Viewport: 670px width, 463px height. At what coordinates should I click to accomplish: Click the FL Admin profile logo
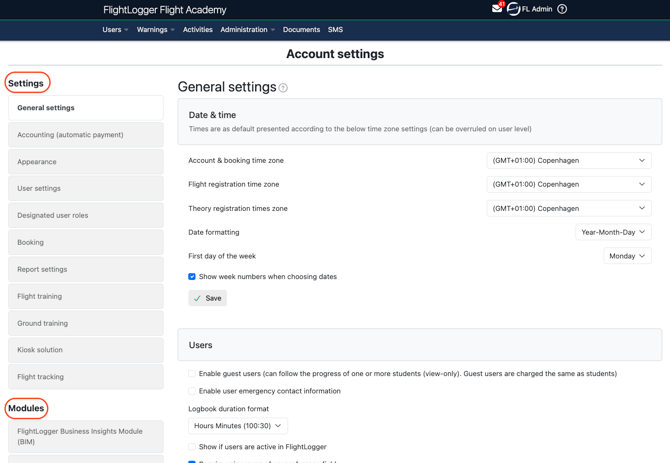pos(514,9)
